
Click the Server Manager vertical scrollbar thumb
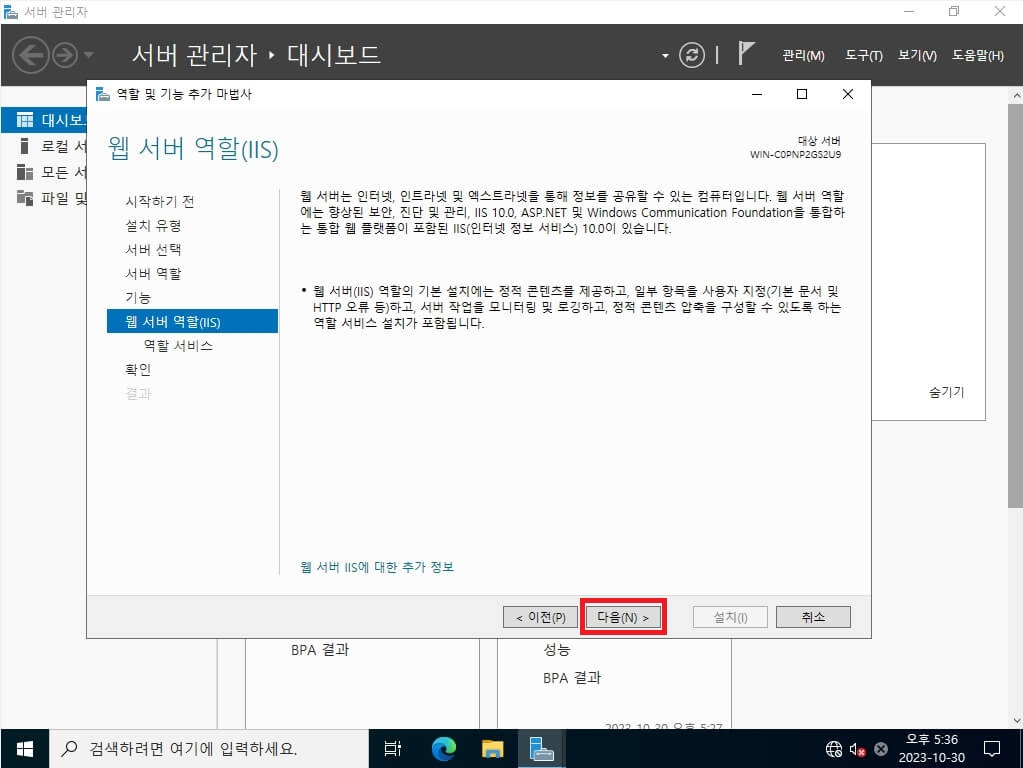click(x=1015, y=305)
